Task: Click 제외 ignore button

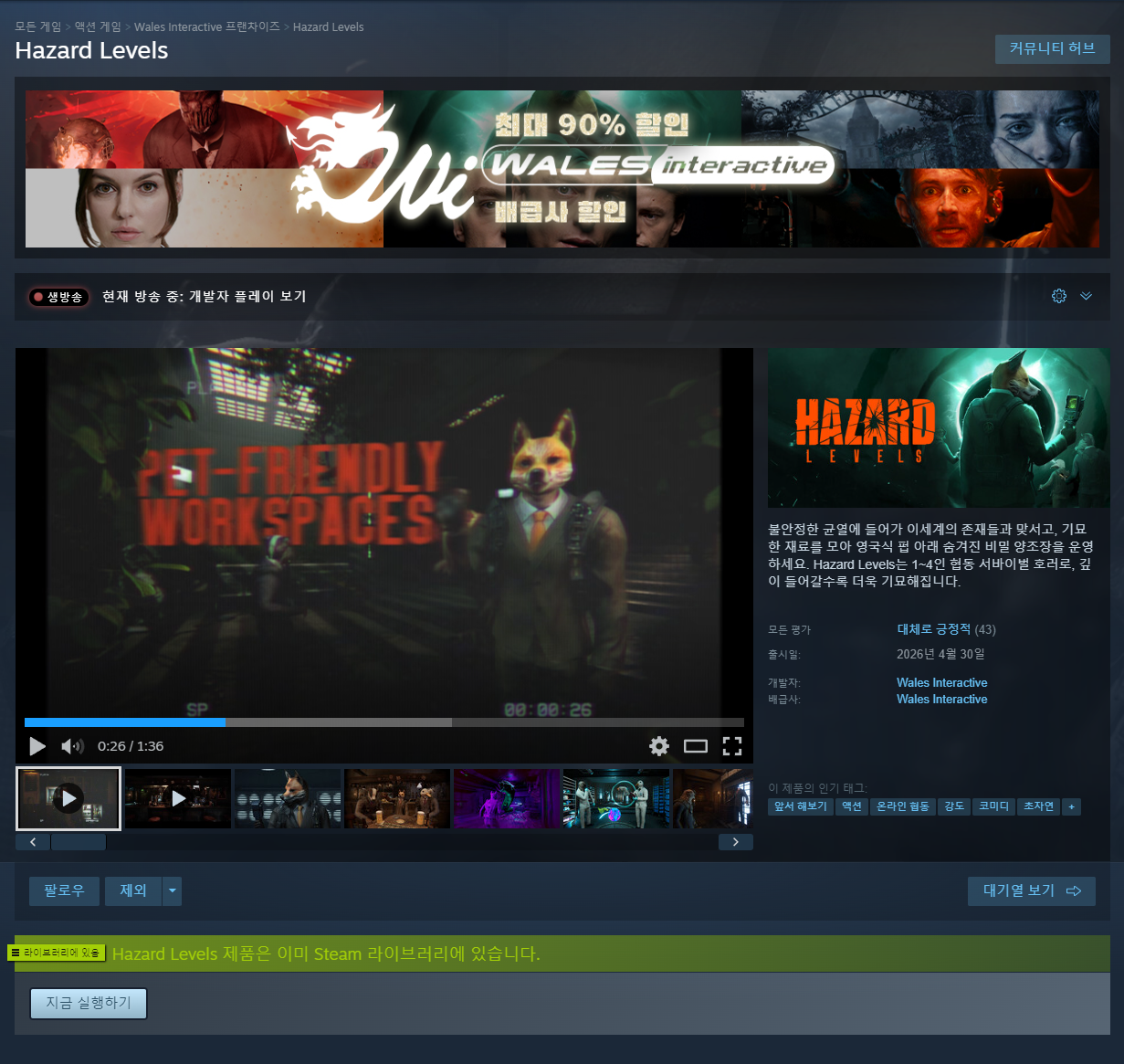Action: tap(133, 890)
